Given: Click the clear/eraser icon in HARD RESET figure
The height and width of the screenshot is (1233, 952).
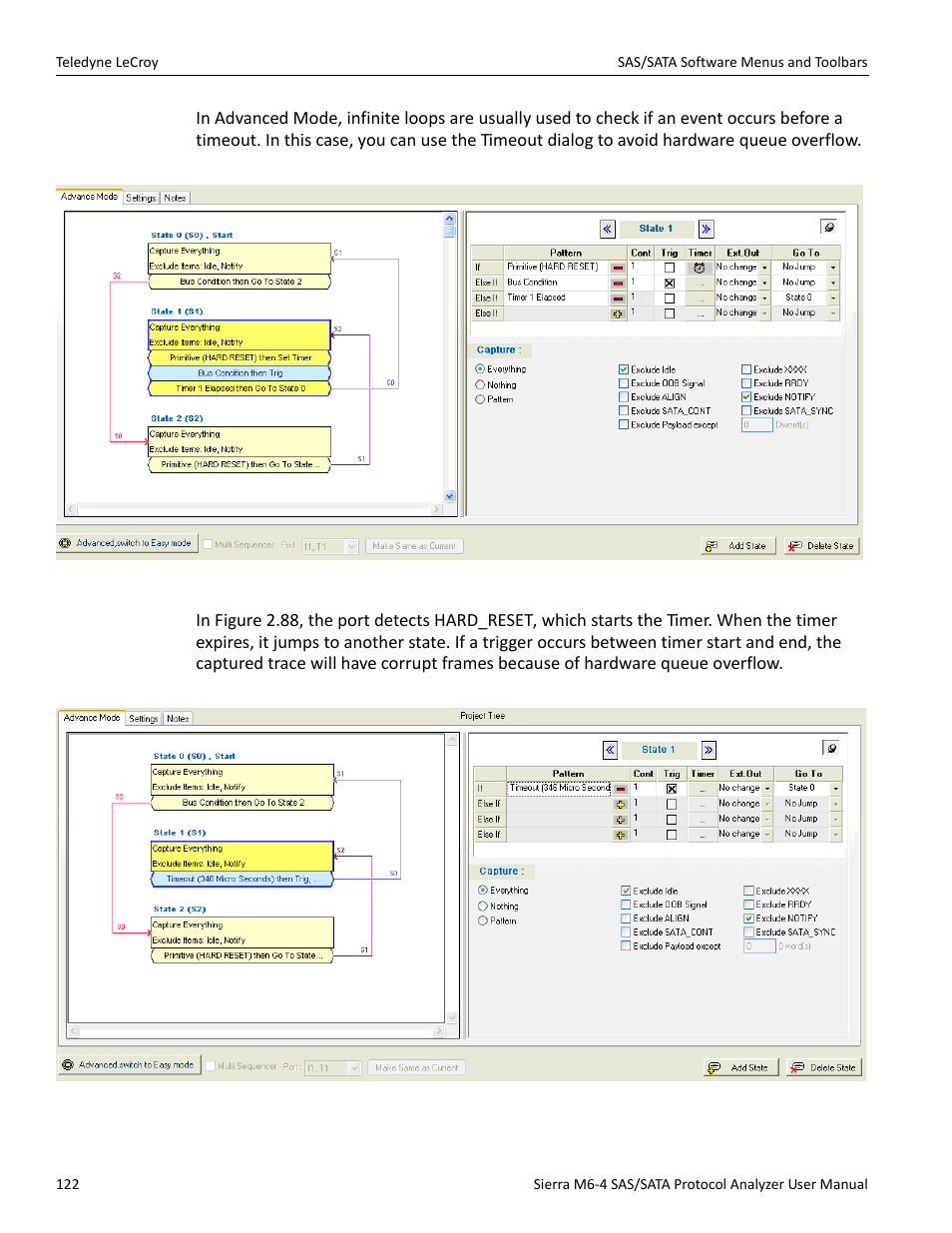Looking at the screenshot, I should [x=828, y=228].
